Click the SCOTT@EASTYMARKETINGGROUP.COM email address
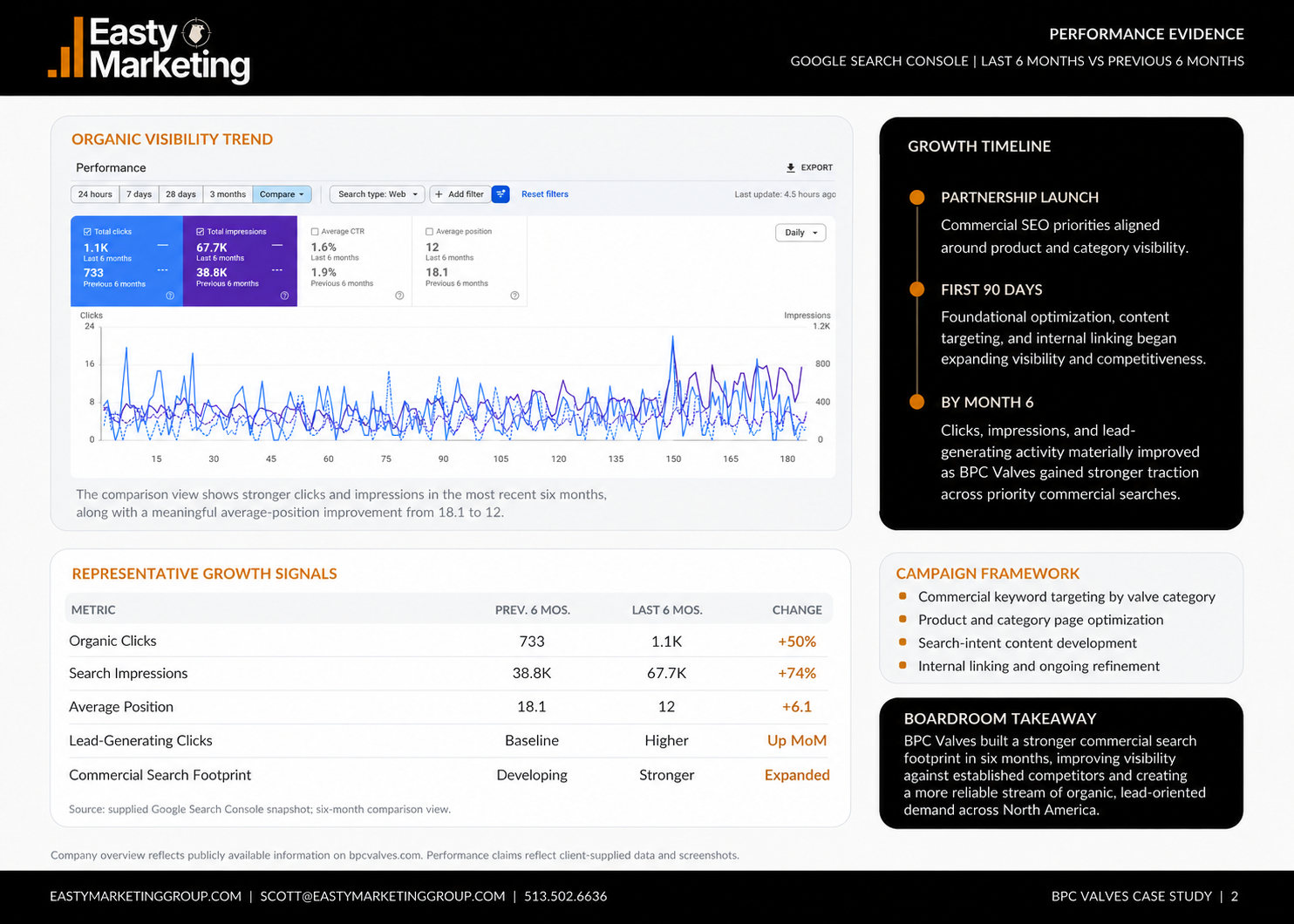This screenshot has height=924, width=1294. (383, 896)
